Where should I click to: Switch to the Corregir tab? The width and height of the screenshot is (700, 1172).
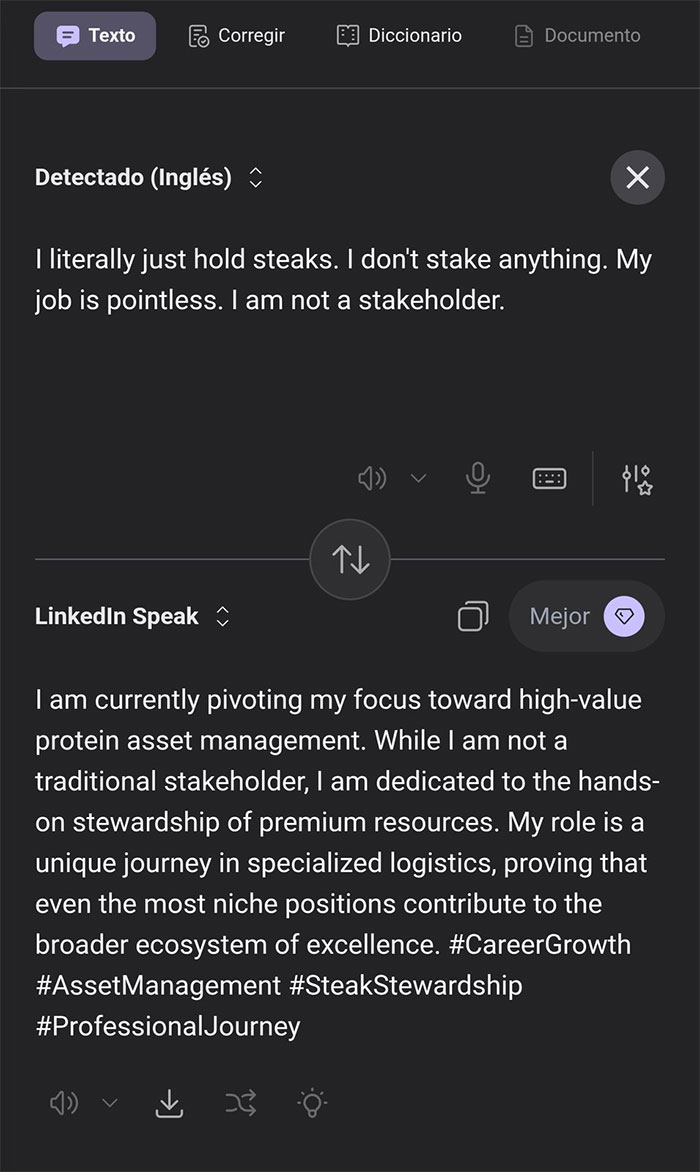coord(236,35)
